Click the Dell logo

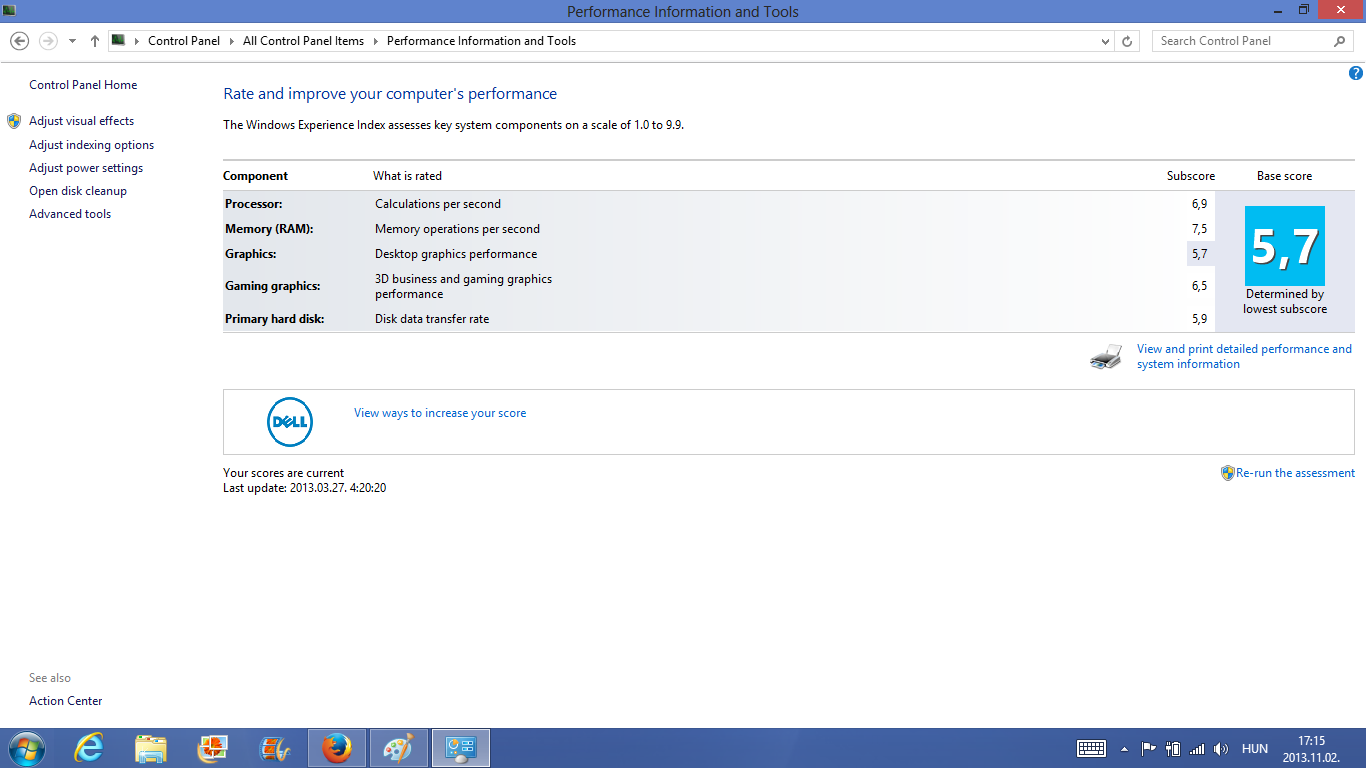(x=290, y=422)
